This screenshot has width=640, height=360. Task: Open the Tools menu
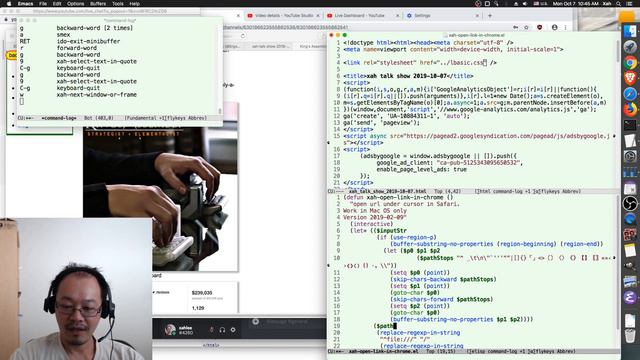(x=118, y=4)
